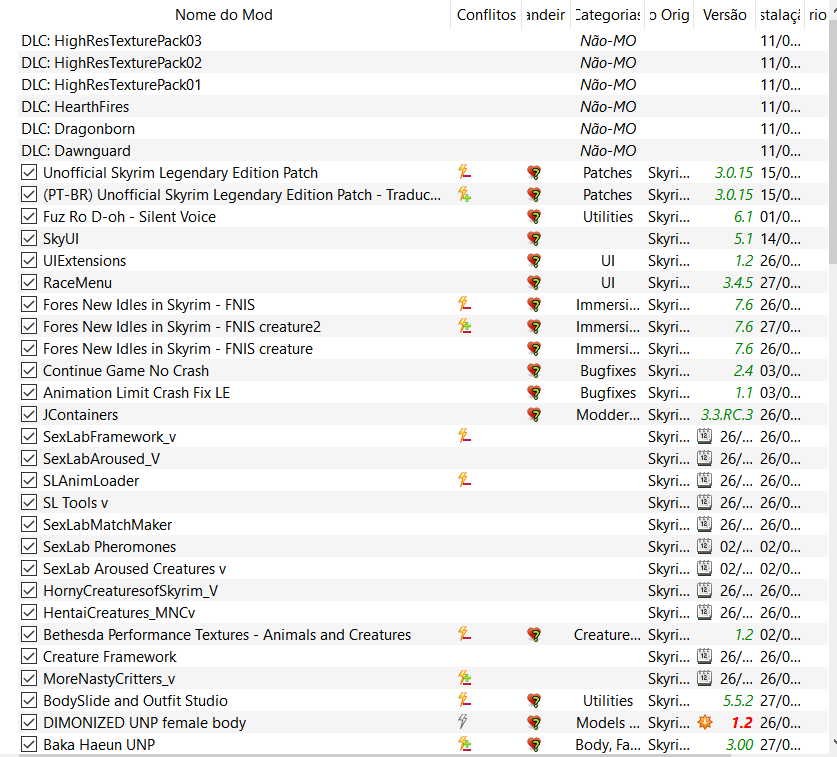Click version 3.3.RC.3 on JContainers row
The image size is (837, 757).
727,414
